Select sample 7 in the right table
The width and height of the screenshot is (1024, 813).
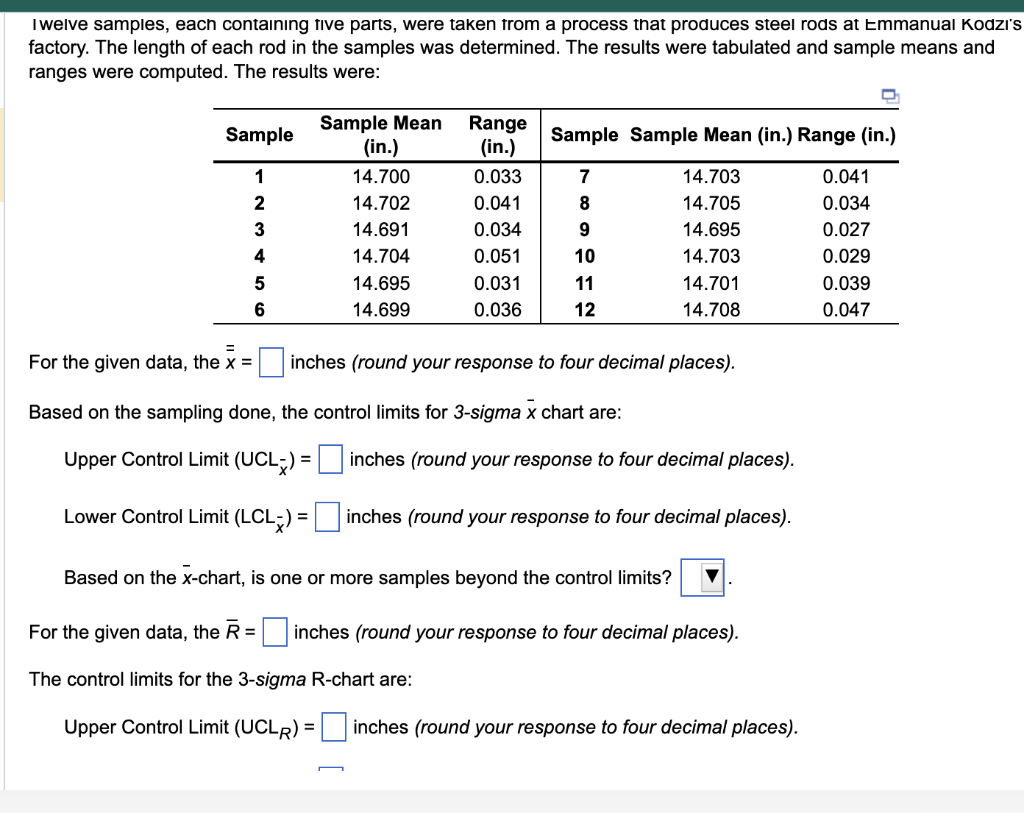point(584,176)
